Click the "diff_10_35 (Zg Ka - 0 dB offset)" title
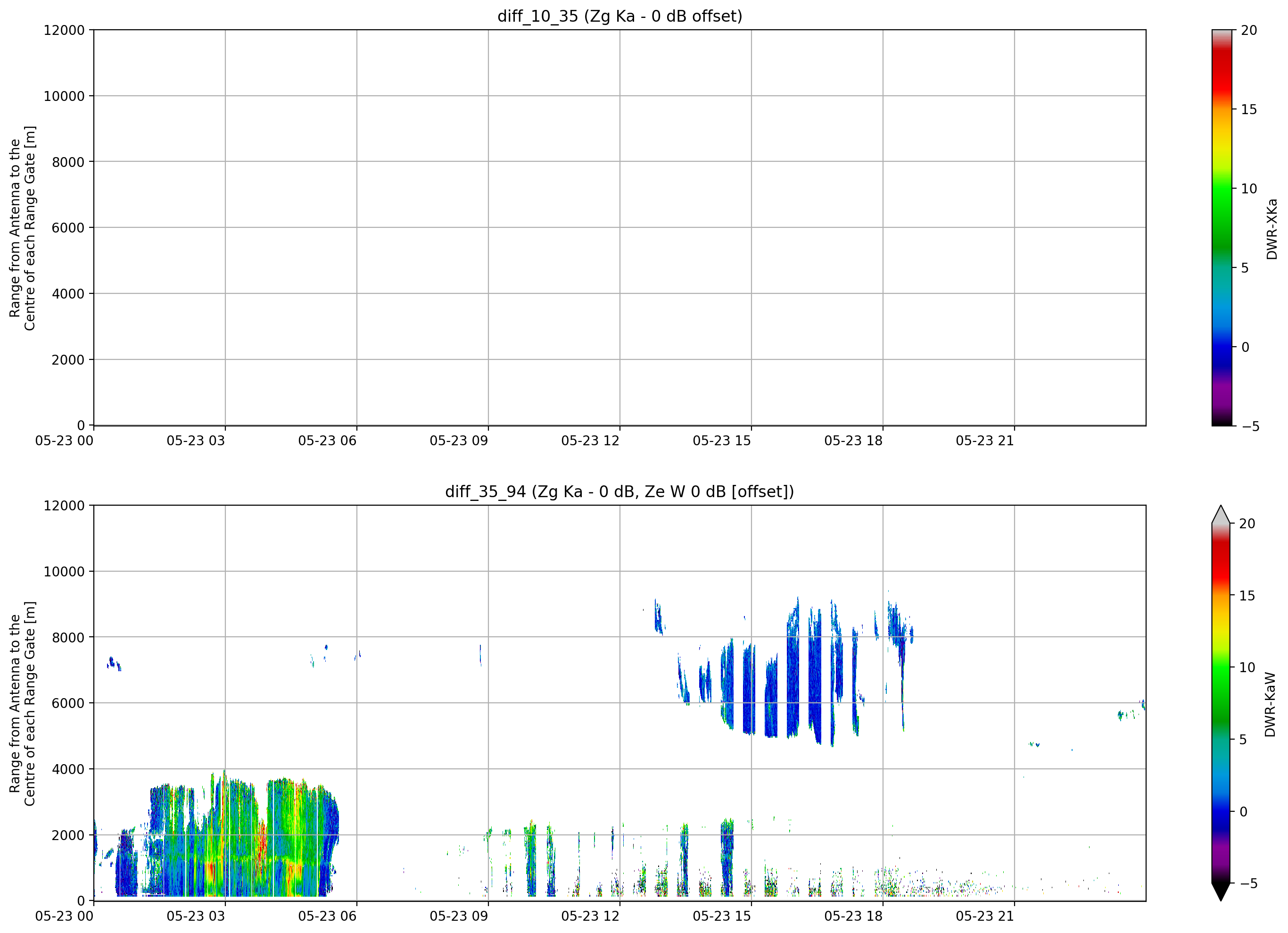 click(619, 16)
